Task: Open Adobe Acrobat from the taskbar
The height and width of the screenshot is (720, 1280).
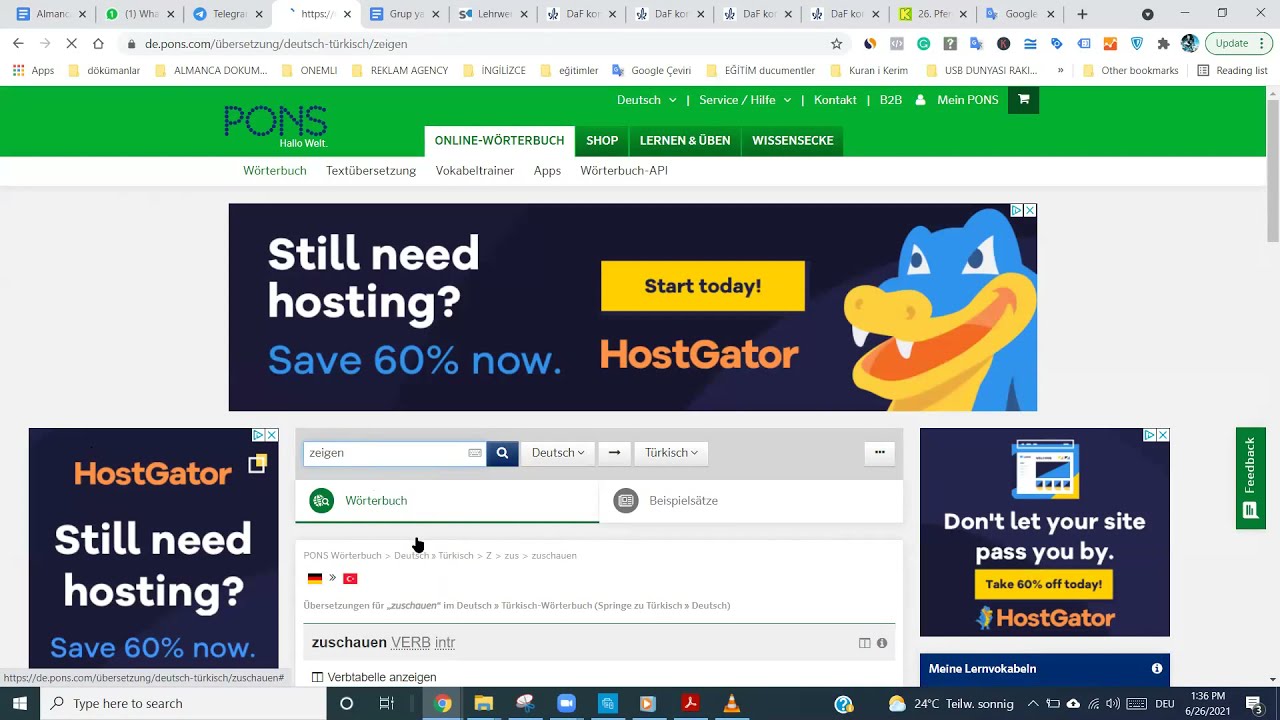Action: (x=690, y=704)
